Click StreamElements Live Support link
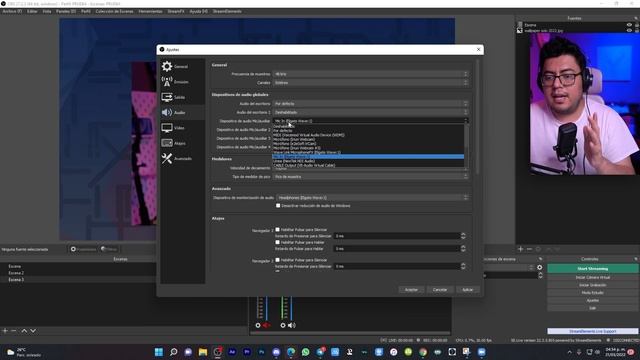 [593, 331]
